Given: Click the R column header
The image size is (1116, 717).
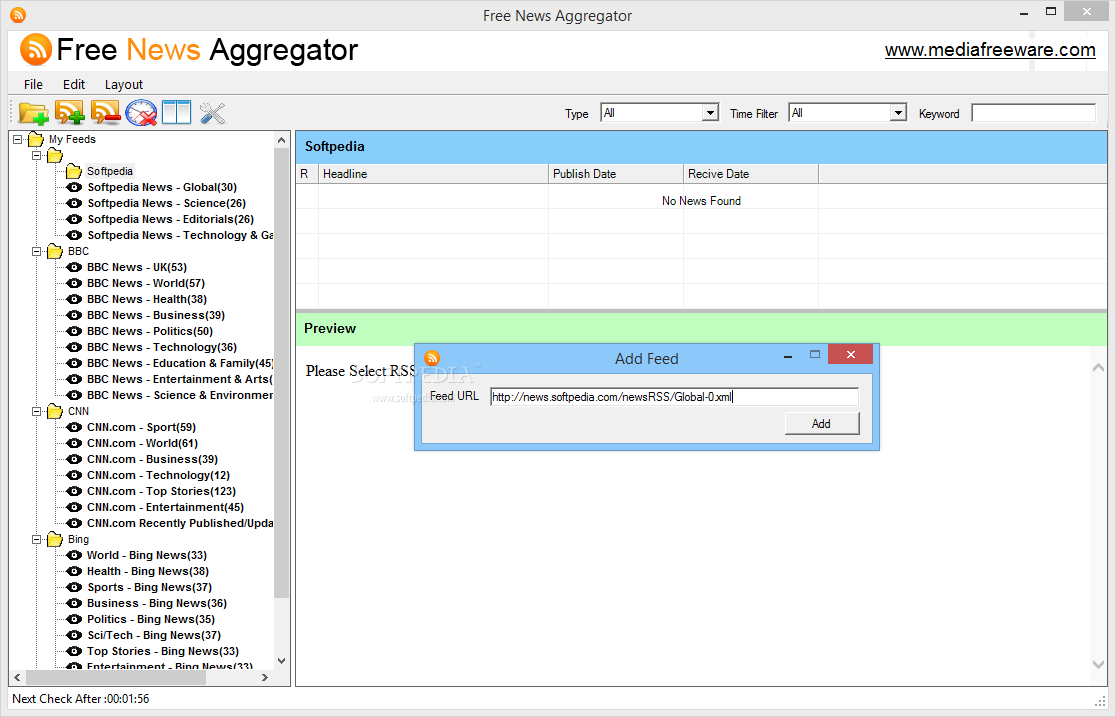Looking at the screenshot, I should click(307, 174).
